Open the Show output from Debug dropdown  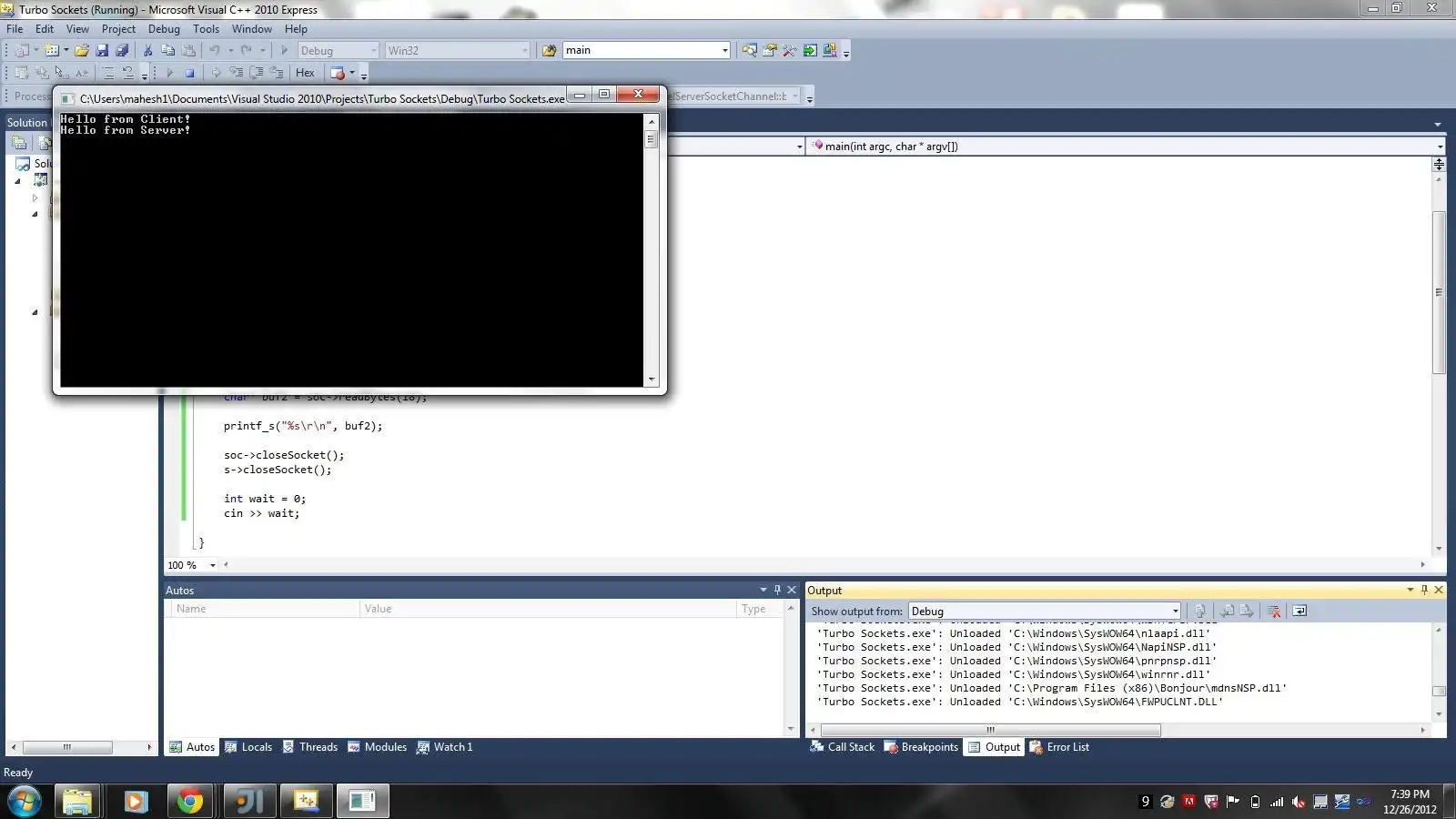coord(1045,612)
